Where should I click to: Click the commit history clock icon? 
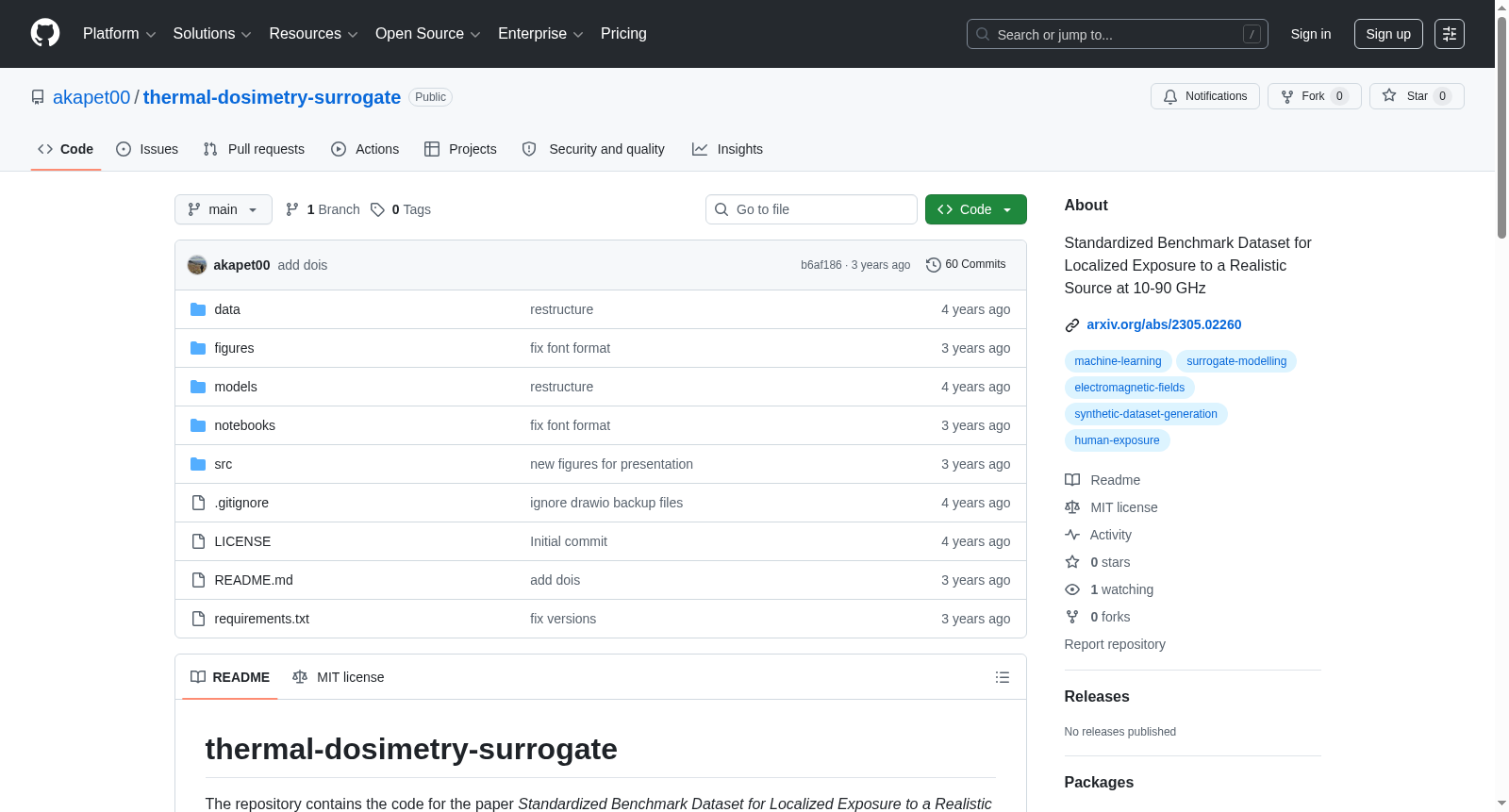pyautogui.click(x=934, y=265)
